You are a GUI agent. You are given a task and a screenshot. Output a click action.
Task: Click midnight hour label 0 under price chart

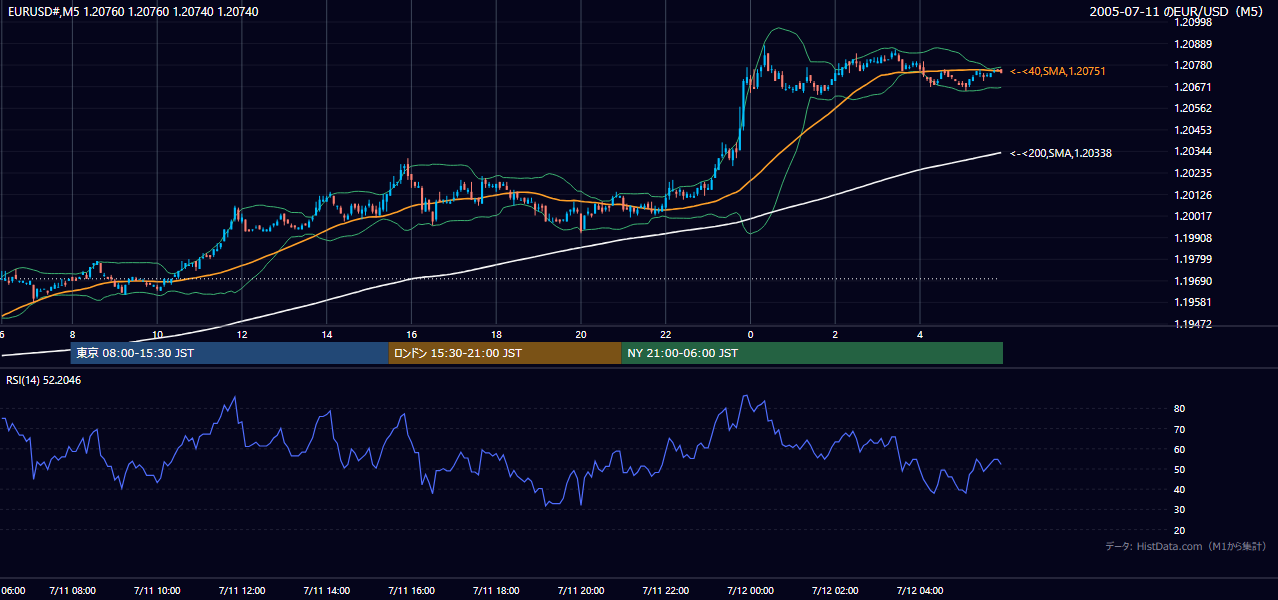tap(751, 334)
